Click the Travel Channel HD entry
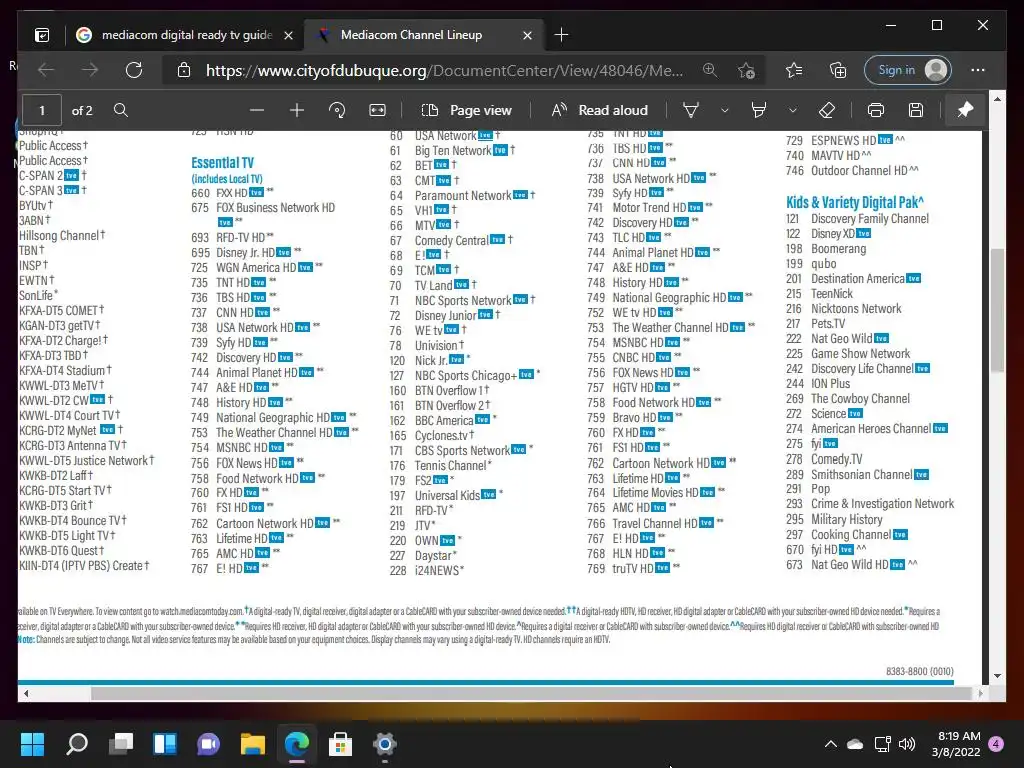Image resolution: width=1024 pixels, height=768 pixels. (655, 524)
